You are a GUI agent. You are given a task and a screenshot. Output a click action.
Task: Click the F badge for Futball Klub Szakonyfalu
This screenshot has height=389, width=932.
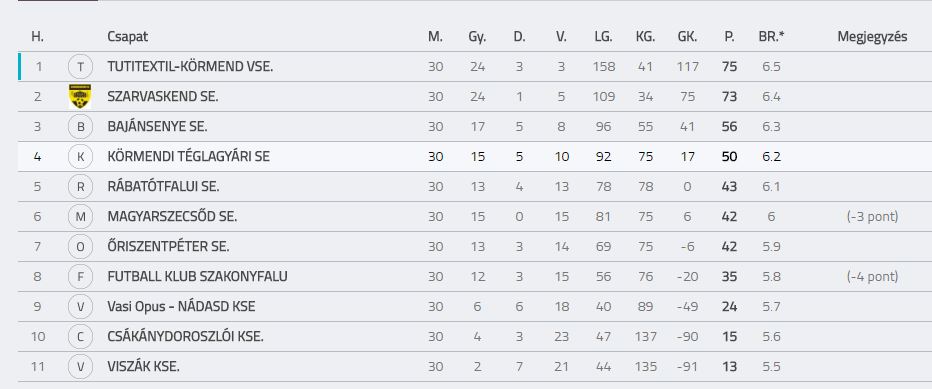coord(80,277)
